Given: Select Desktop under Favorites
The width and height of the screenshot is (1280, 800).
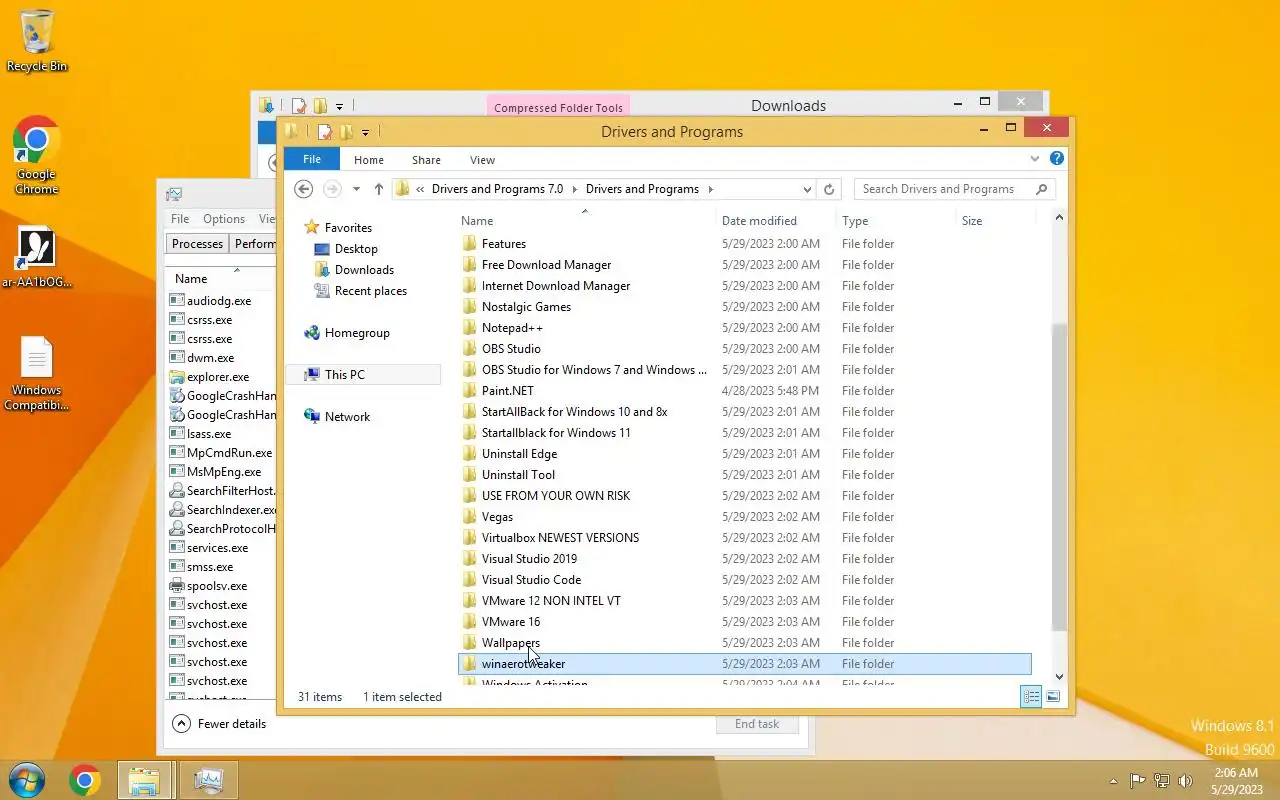Looking at the screenshot, I should pyautogui.click(x=356, y=249).
